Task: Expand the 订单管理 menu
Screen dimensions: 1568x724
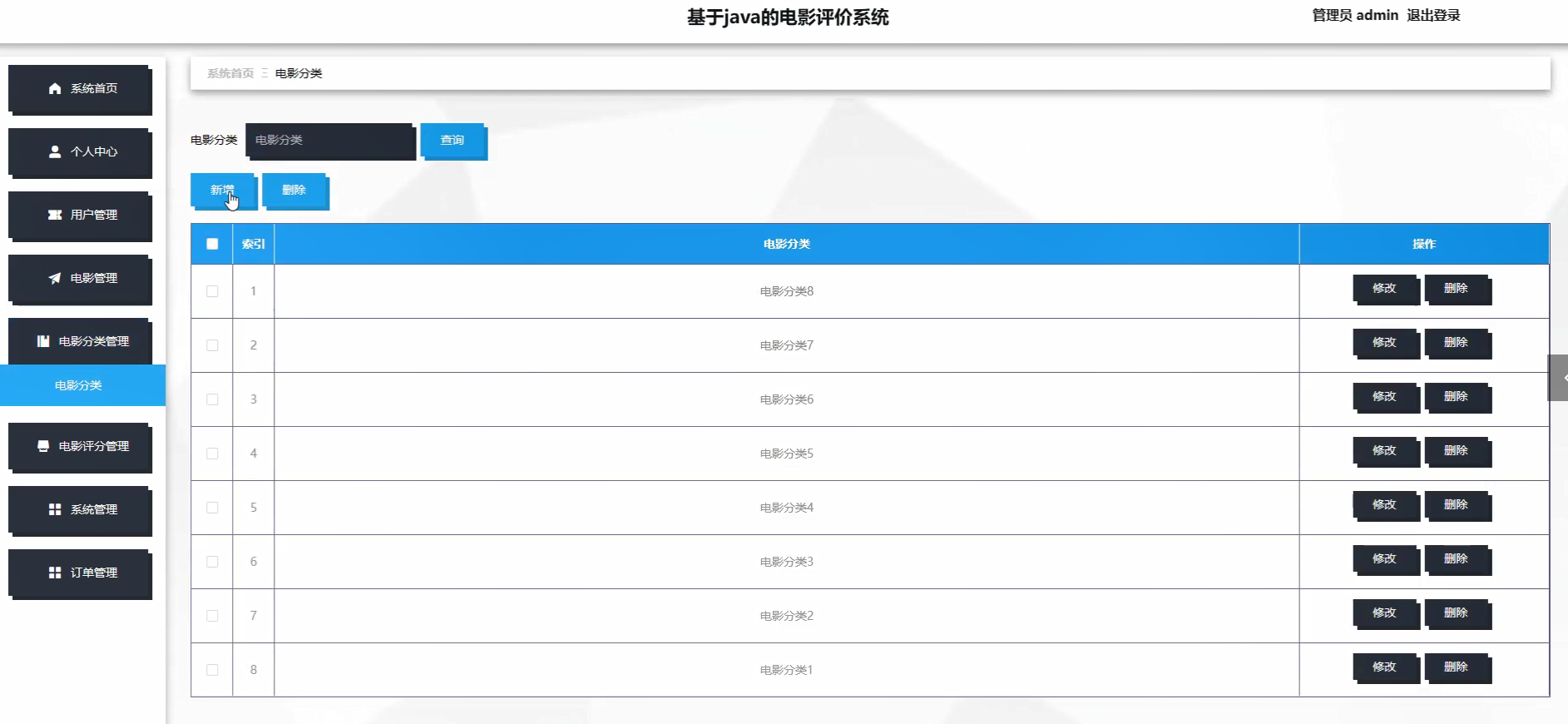Action: pos(80,573)
